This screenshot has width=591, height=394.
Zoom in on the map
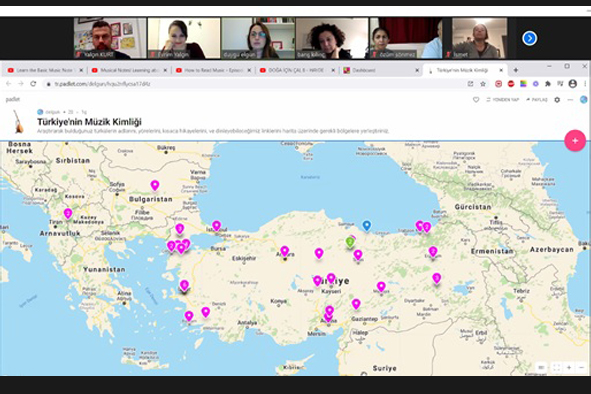click(x=569, y=368)
